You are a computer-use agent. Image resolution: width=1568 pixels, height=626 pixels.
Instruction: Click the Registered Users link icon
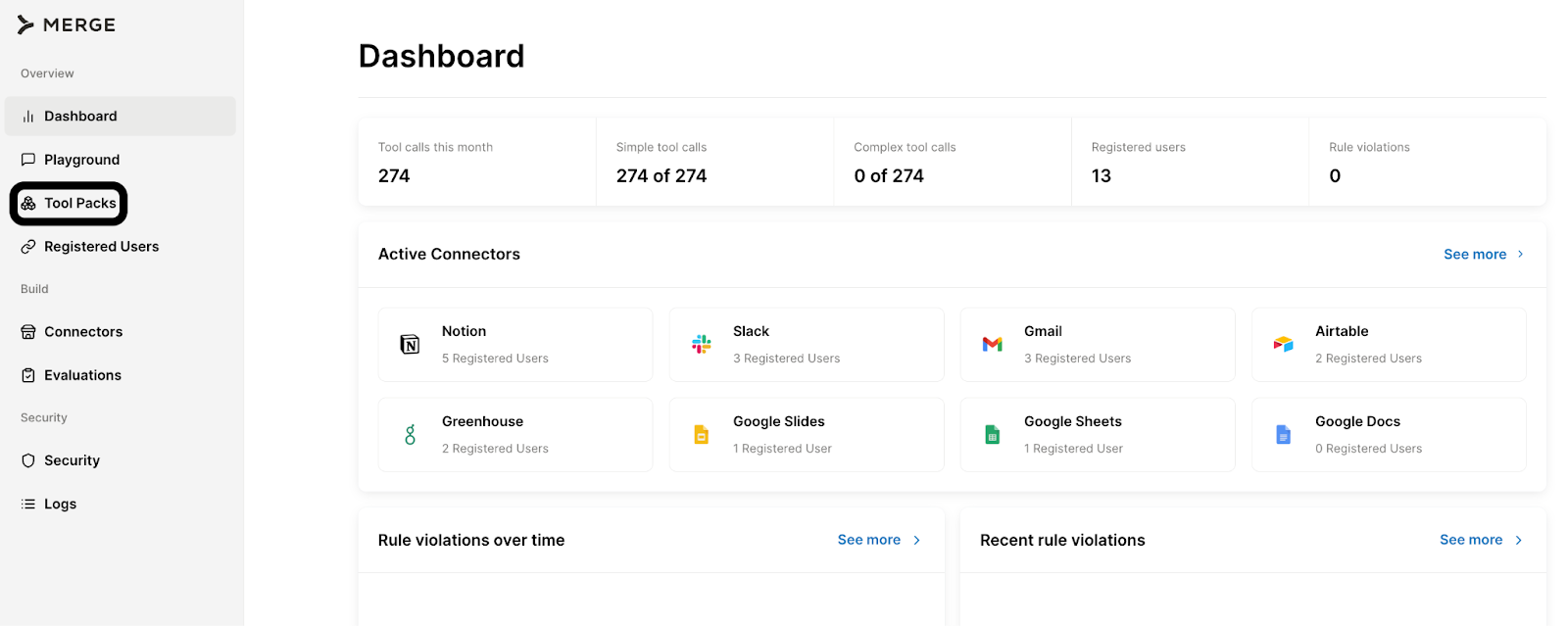click(28, 247)
